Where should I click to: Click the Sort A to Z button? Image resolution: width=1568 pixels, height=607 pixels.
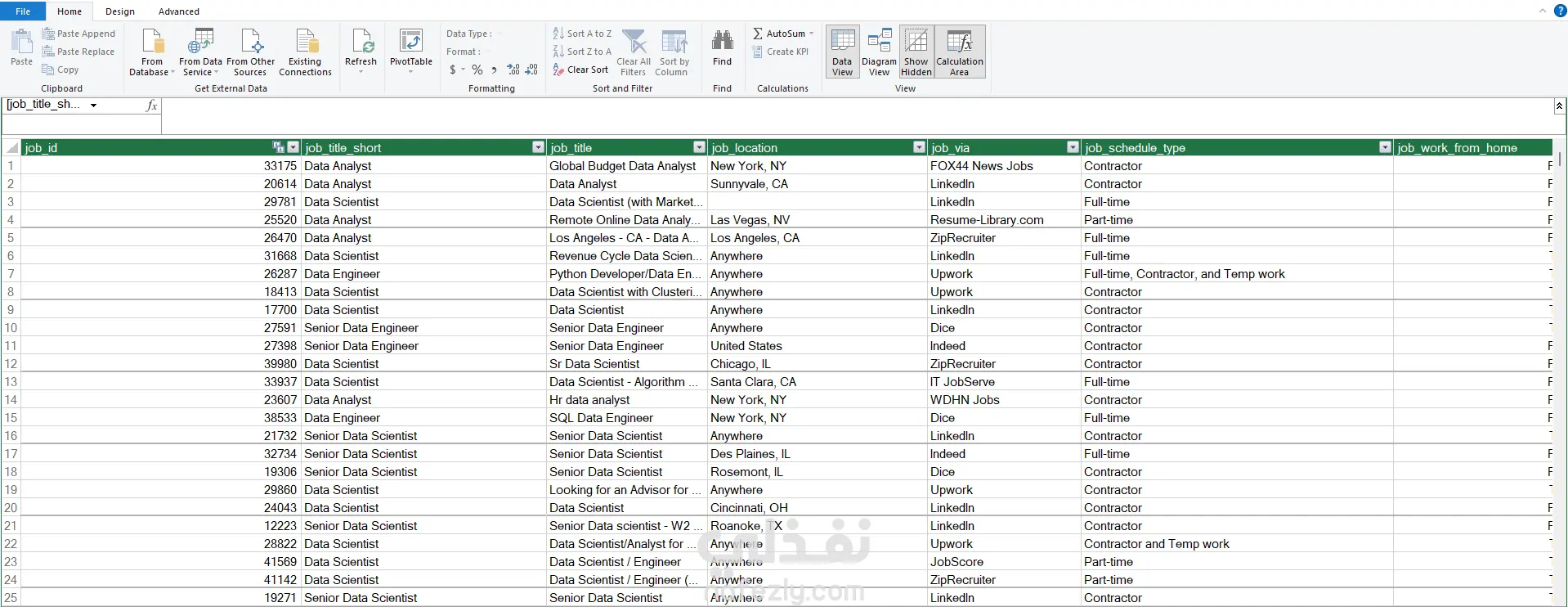pyautogui.click(x=582, y=34)
